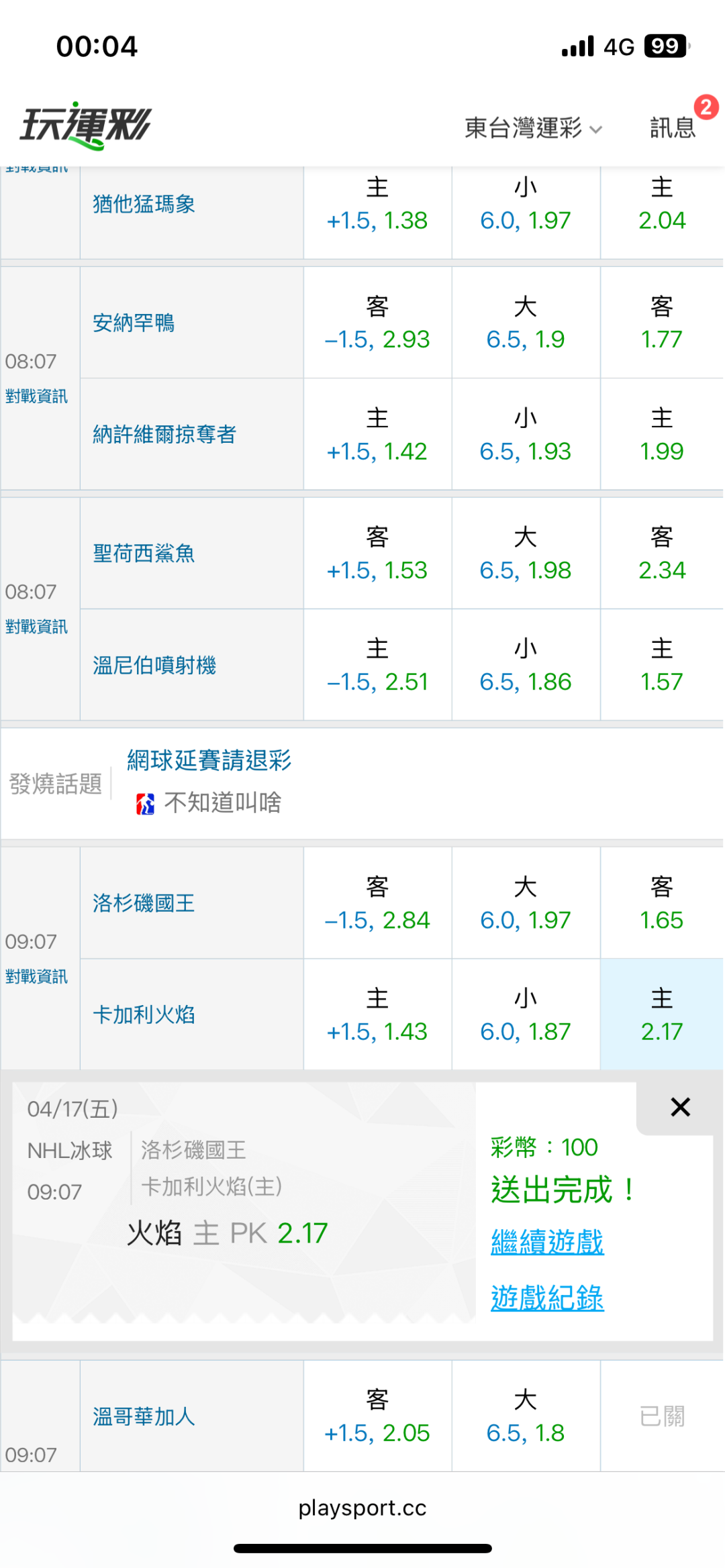Open 對戰資訊 for the 洛杉磯國王 match
Viewport: 725px width, 1568px height.
tap(36, 977)
